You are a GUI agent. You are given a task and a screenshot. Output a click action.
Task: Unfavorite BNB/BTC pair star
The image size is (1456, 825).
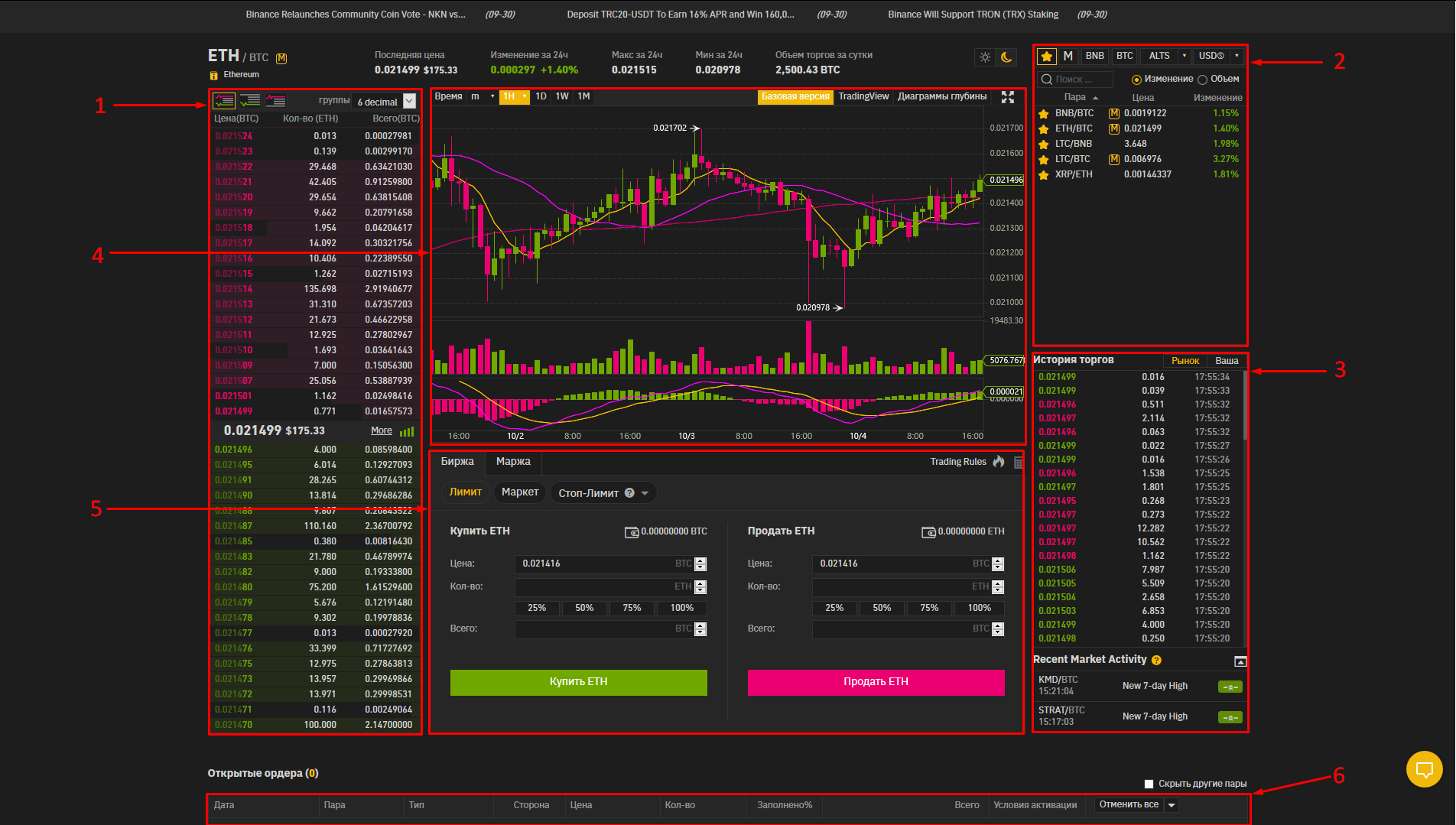tap(1044, 113)
